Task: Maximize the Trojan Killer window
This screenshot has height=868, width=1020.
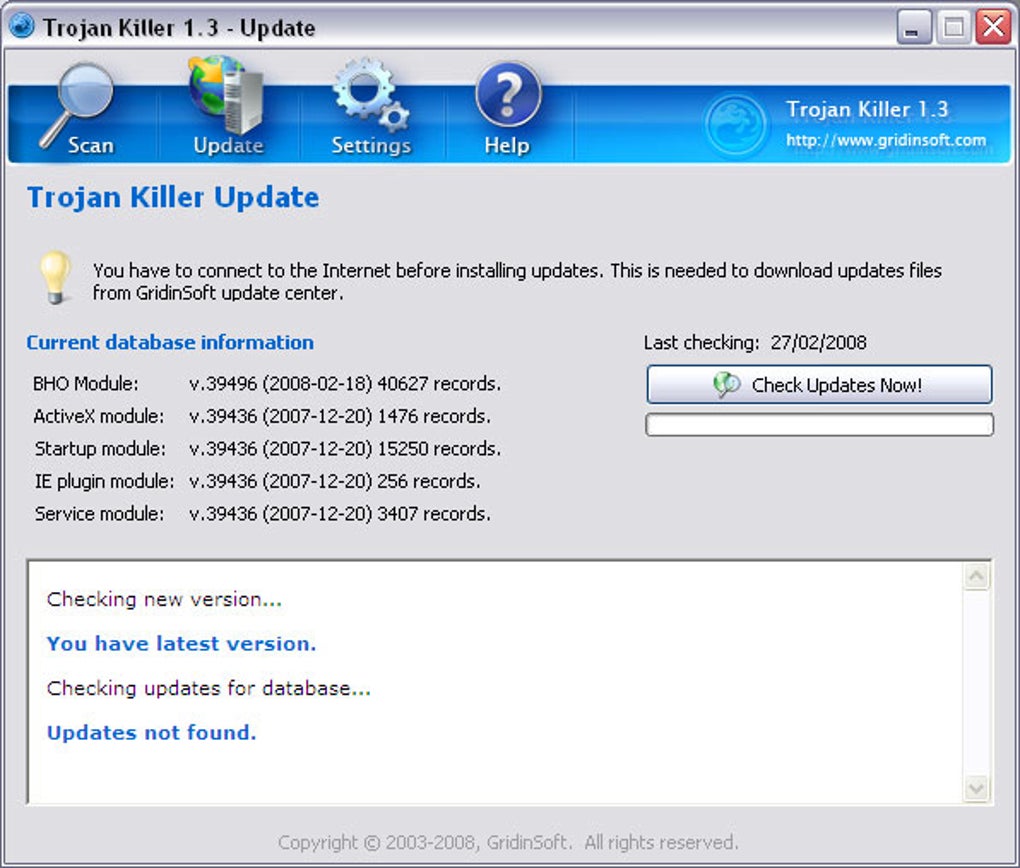Action: click(954, 28)
